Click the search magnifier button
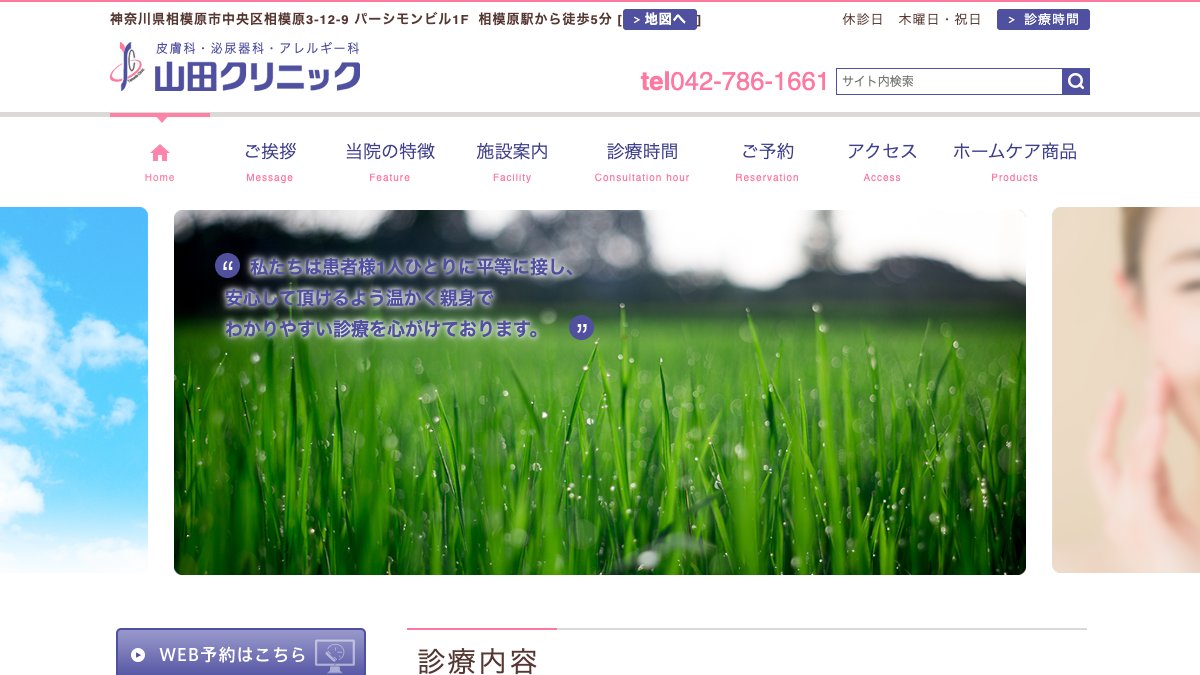 click(x=1076, y=82)
